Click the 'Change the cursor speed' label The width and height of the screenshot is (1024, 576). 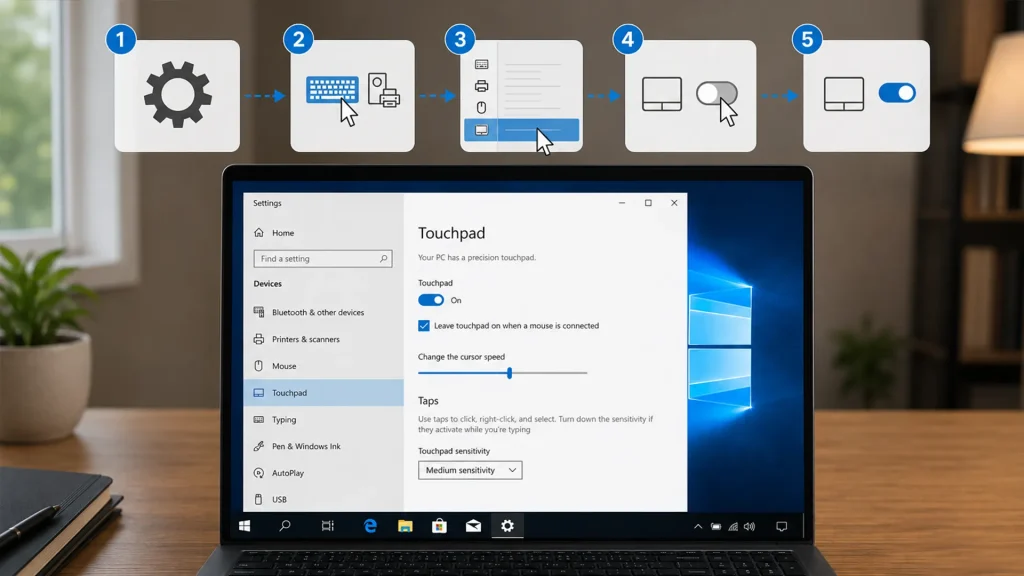[461, 357]
